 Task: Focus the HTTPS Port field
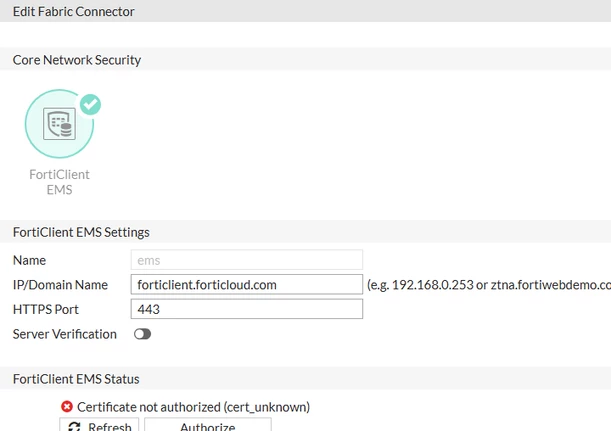point(247,309)
